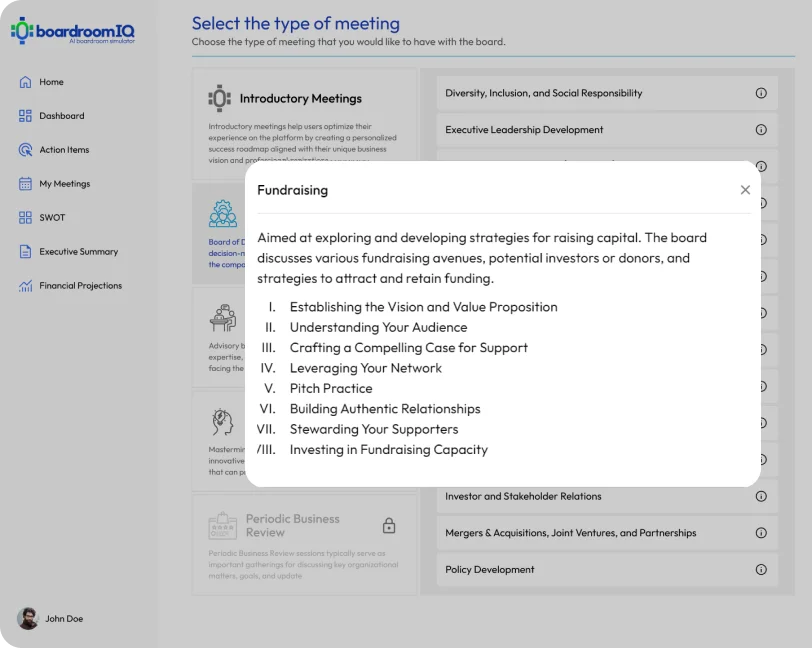The image size is (812, 648).
Task: Show info for Diversity, Inclusion, and Social Responsibility
Action: pos(761,93)
